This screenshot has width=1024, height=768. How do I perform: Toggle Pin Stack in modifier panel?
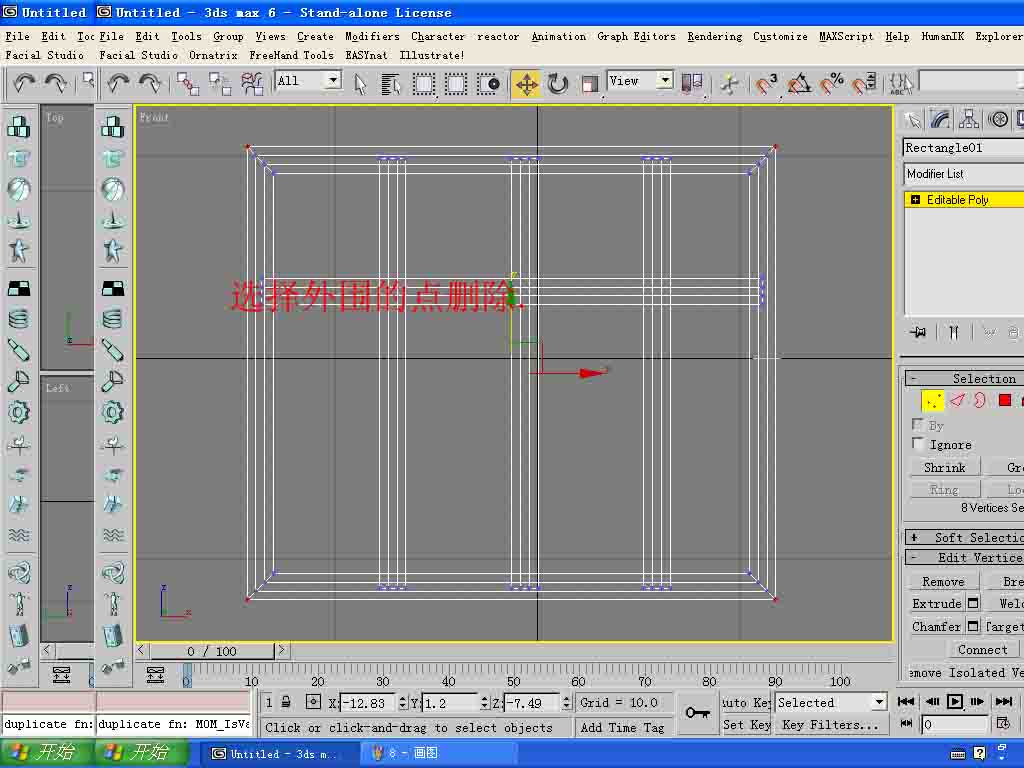918,332
